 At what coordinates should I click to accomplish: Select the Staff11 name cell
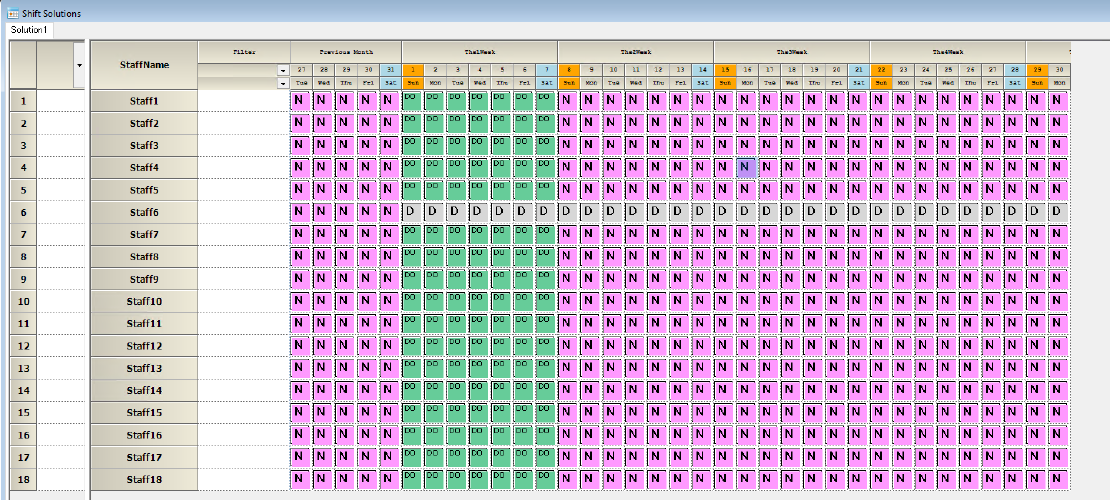[144, 324]
